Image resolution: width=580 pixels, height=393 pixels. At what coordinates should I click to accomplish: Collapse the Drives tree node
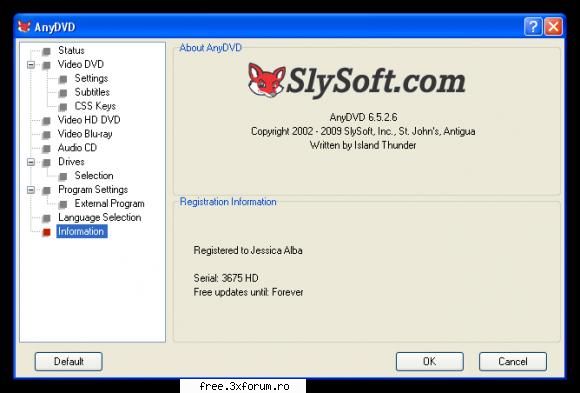click(x=31, y=162)
